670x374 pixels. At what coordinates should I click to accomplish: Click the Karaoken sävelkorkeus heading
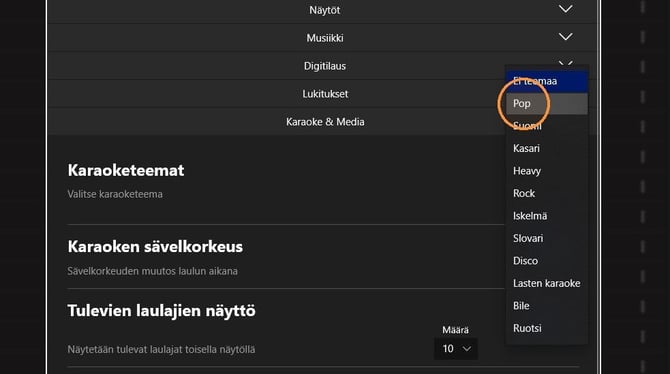click(155, 247)
